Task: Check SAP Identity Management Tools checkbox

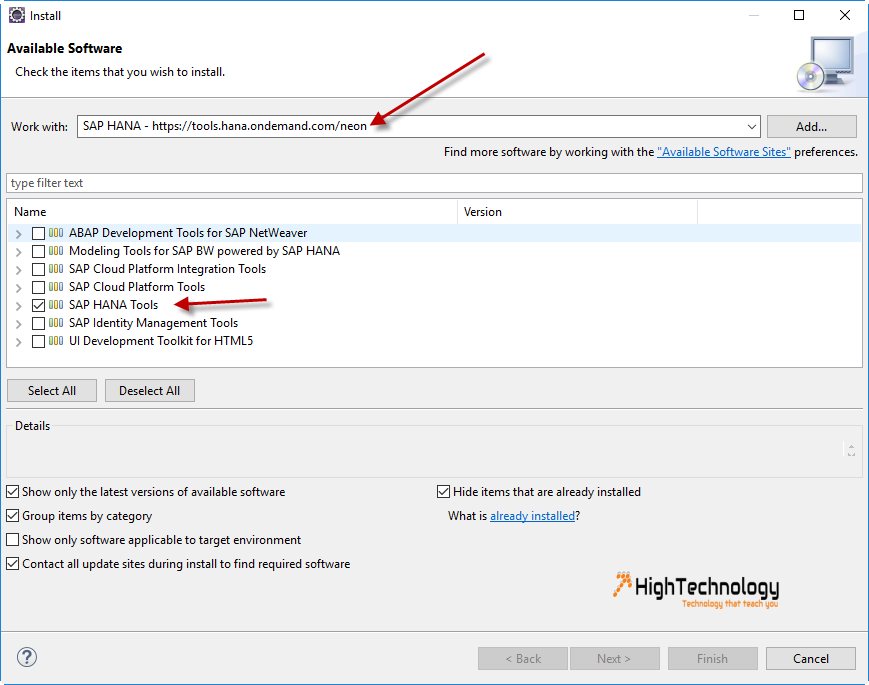Action: click(38, 324)
